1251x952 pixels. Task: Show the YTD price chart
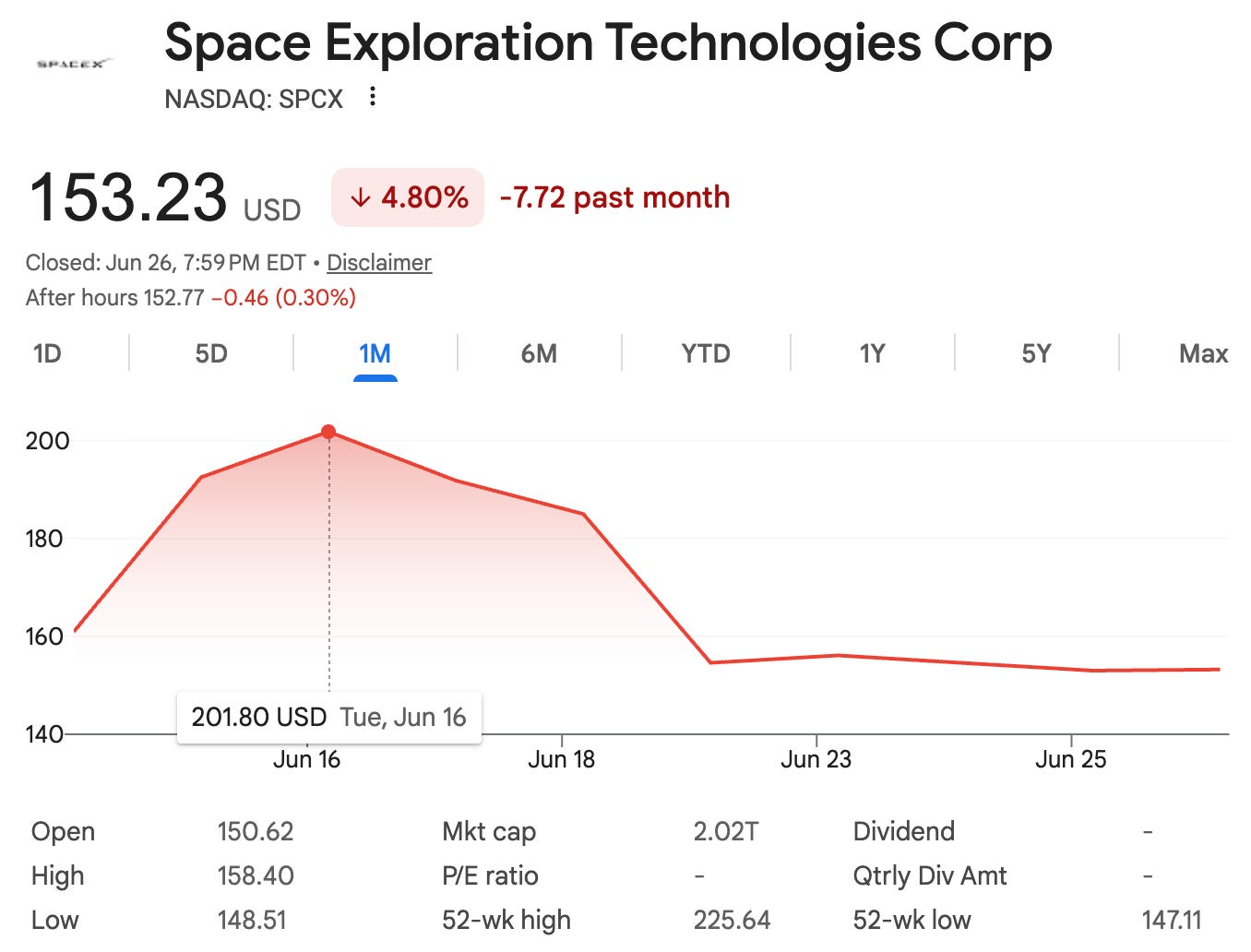coord(706,353)
